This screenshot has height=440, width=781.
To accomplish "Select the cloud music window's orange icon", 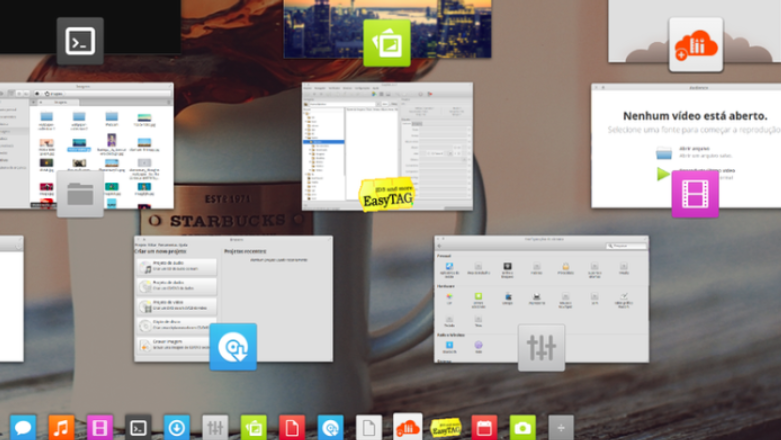I will pos(696,45).
